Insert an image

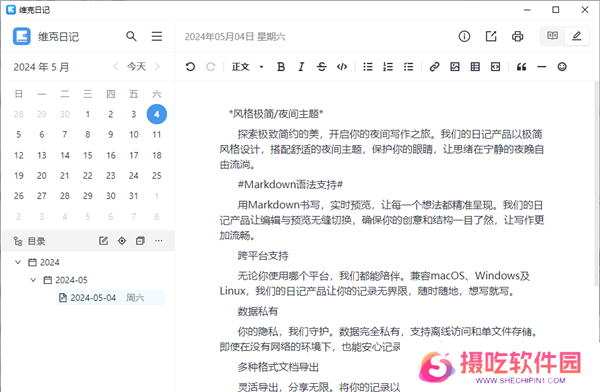click(x=455, y=67)
